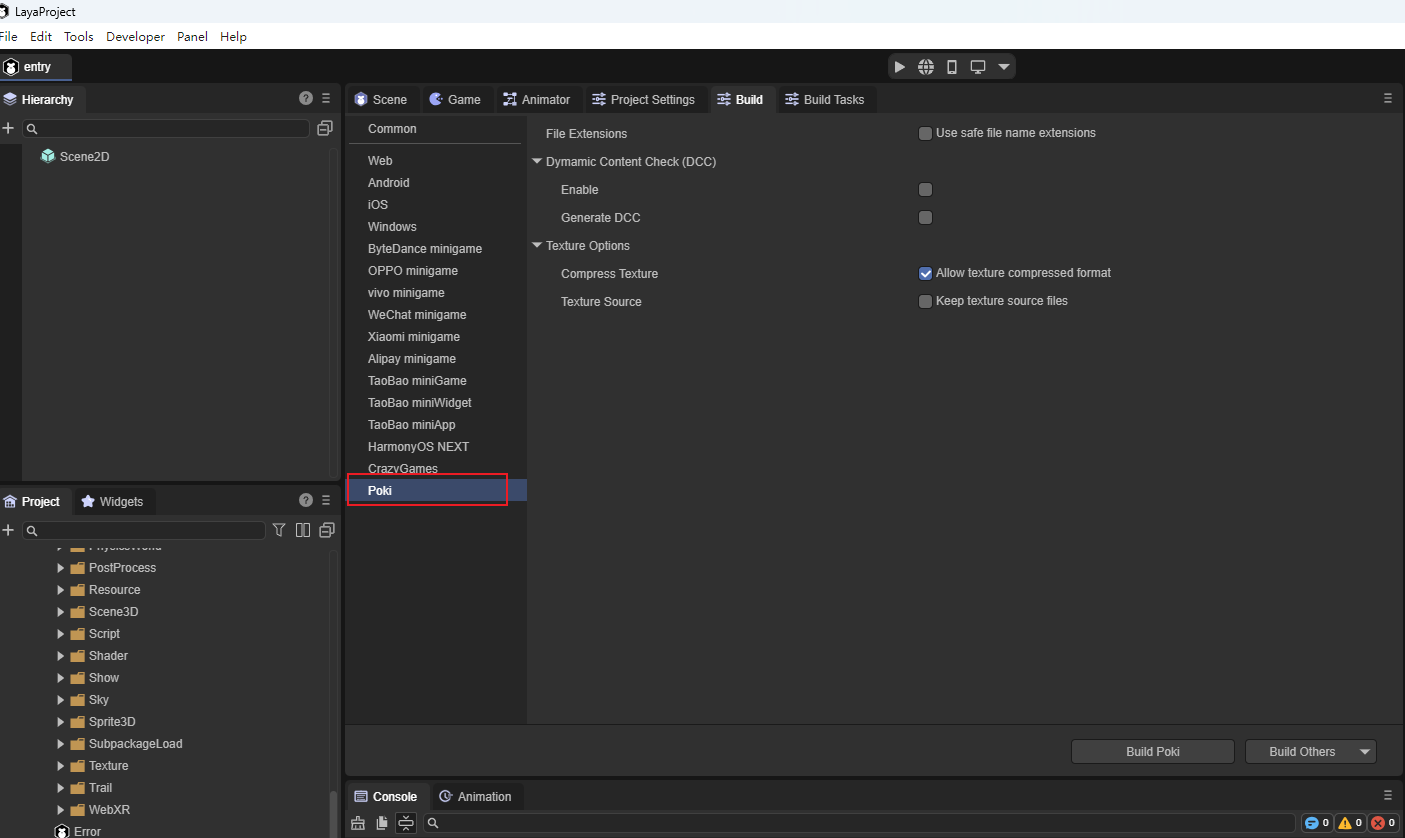1405x838 pixels.
Task: Expand the Shader folder
Action: tap(61, 656)
